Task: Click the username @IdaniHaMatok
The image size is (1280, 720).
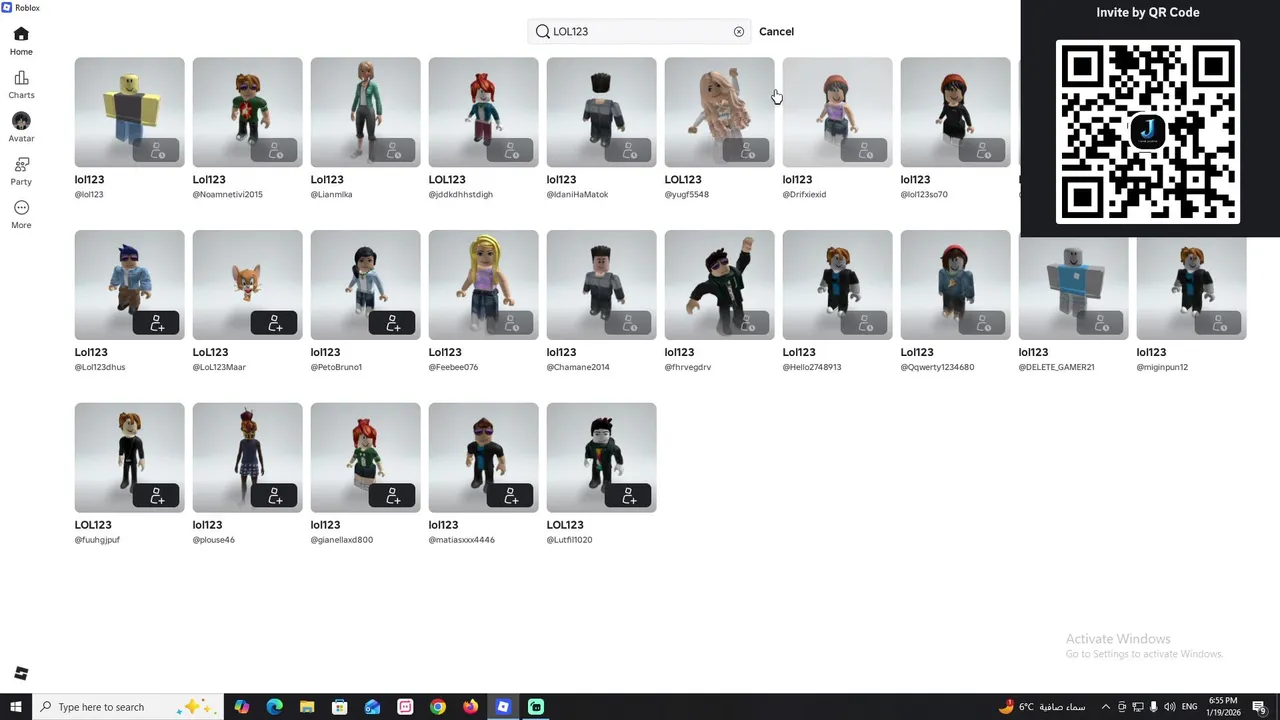Action: click(x=577, y=194)
